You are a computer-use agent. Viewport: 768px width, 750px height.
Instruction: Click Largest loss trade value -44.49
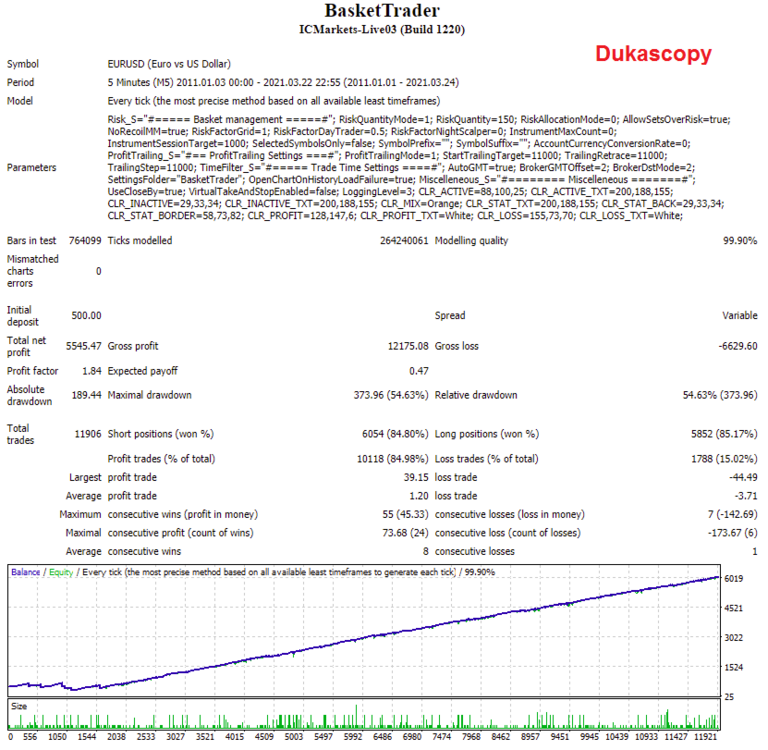(743, 477)
